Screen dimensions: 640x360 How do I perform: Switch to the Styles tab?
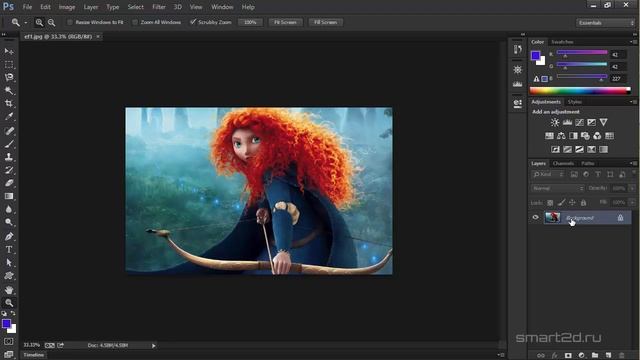click(x=575, y=102)
